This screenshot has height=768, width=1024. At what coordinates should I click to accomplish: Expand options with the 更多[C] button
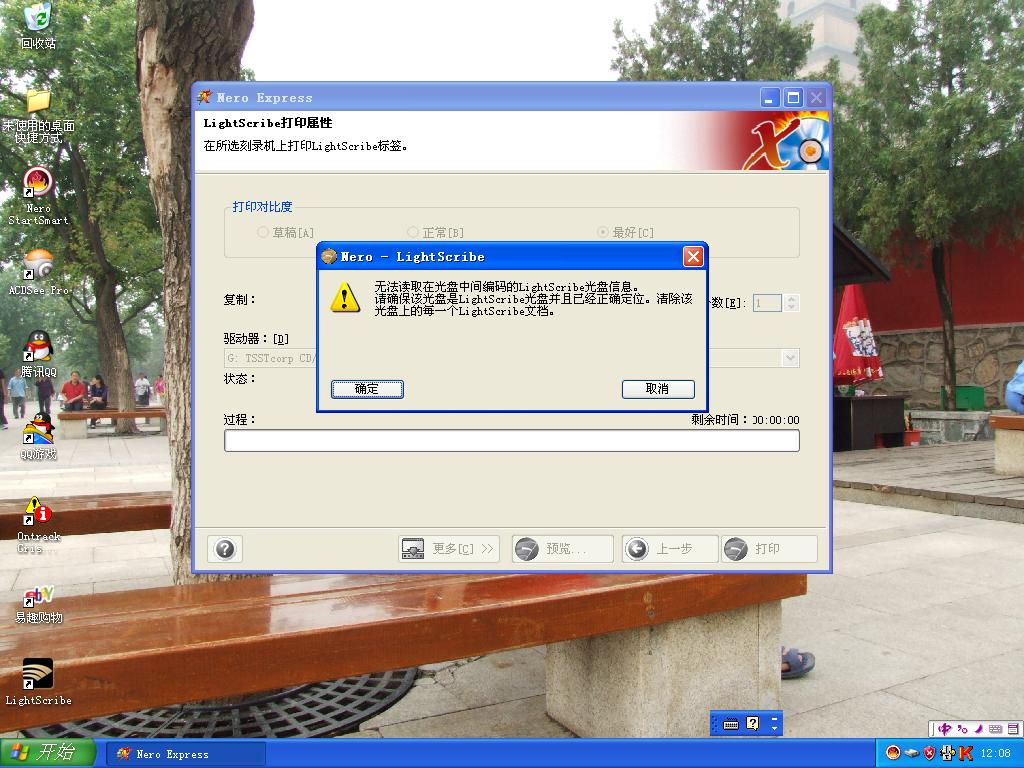[x=449, y=549]
